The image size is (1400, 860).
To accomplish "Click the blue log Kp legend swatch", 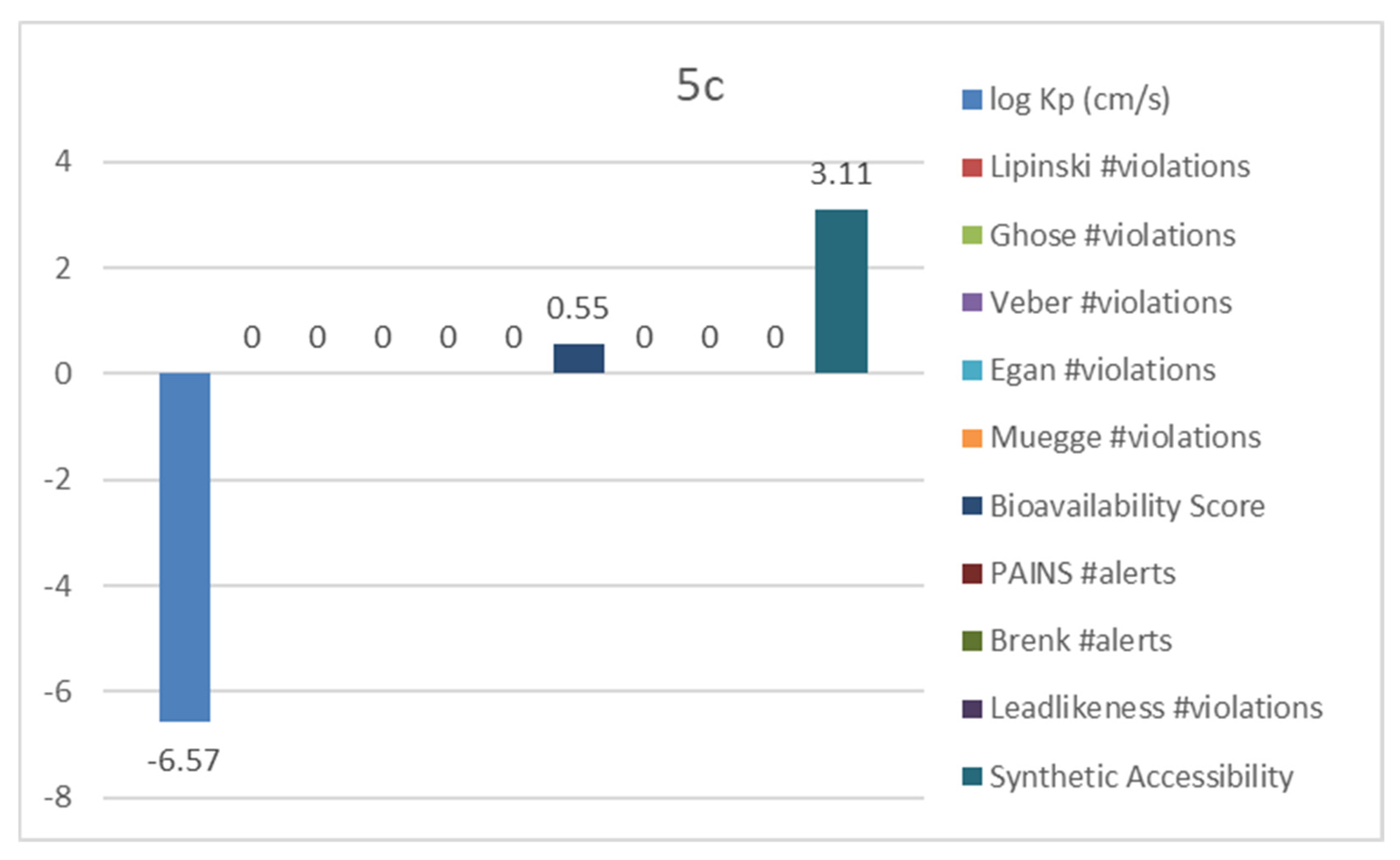I will [971, 100].
